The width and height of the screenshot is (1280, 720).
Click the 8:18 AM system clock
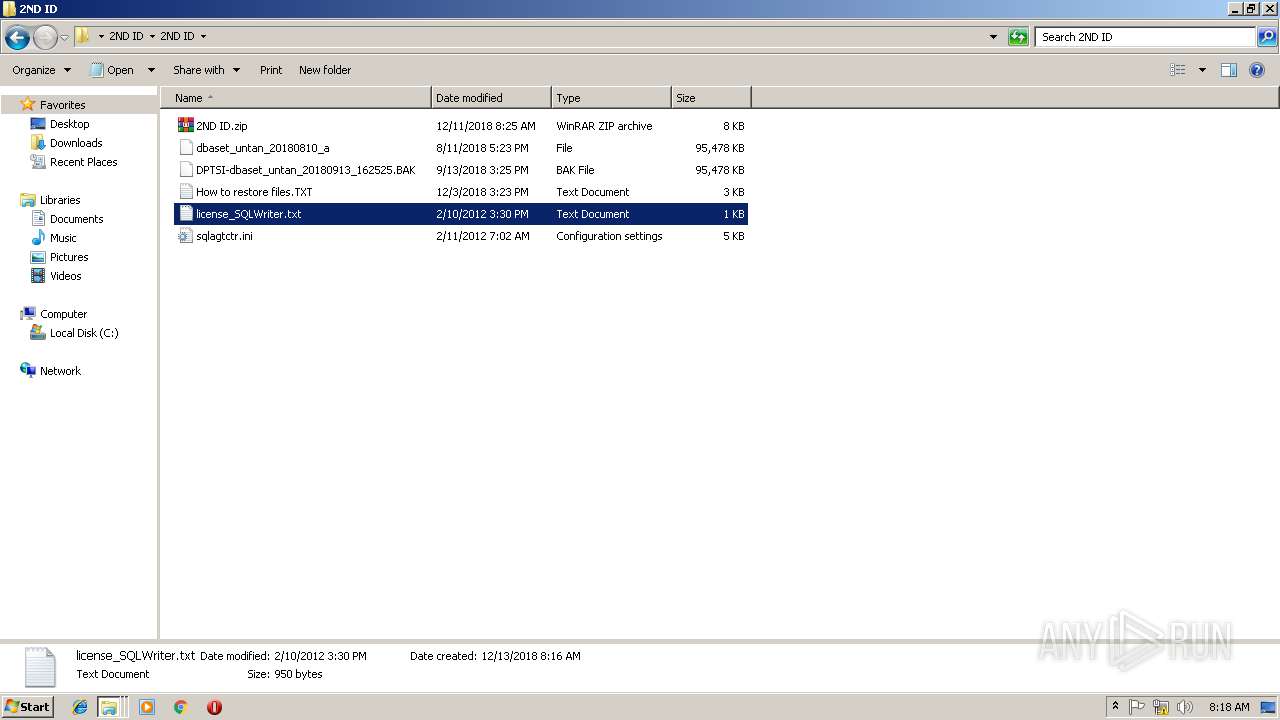[x=1229, y=707]
